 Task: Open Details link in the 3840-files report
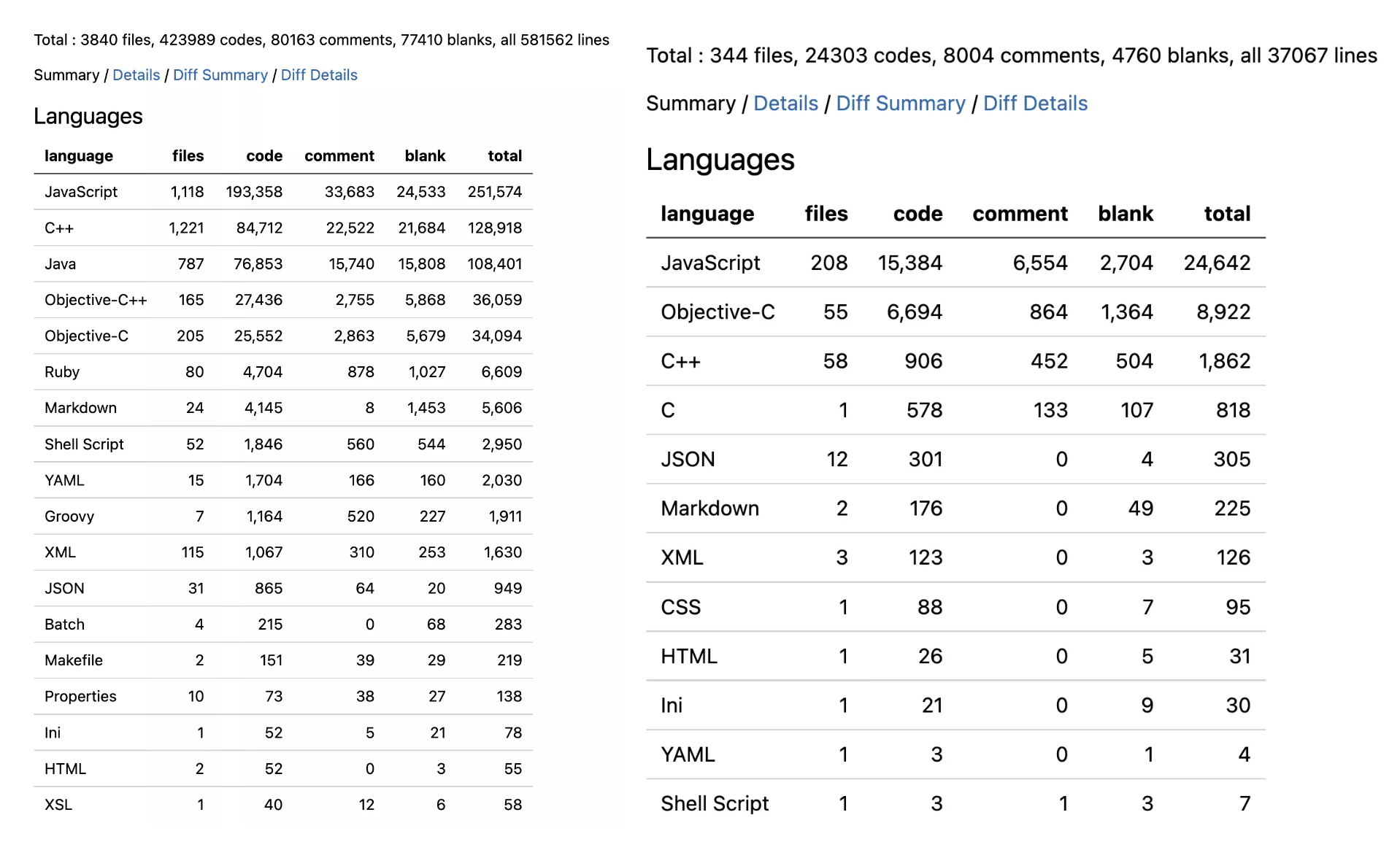136,75
